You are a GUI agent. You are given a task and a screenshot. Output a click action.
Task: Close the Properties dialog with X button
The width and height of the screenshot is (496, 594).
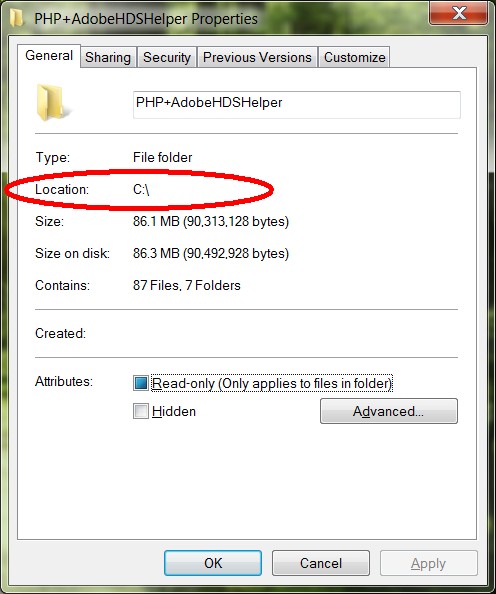pyautogui.click(x=458, y=13)
